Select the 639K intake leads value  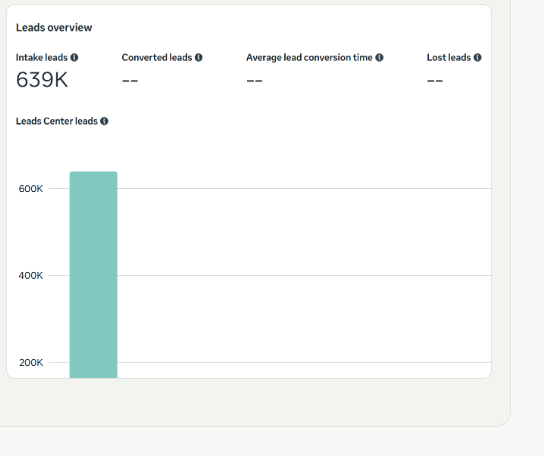coord(42,80)
